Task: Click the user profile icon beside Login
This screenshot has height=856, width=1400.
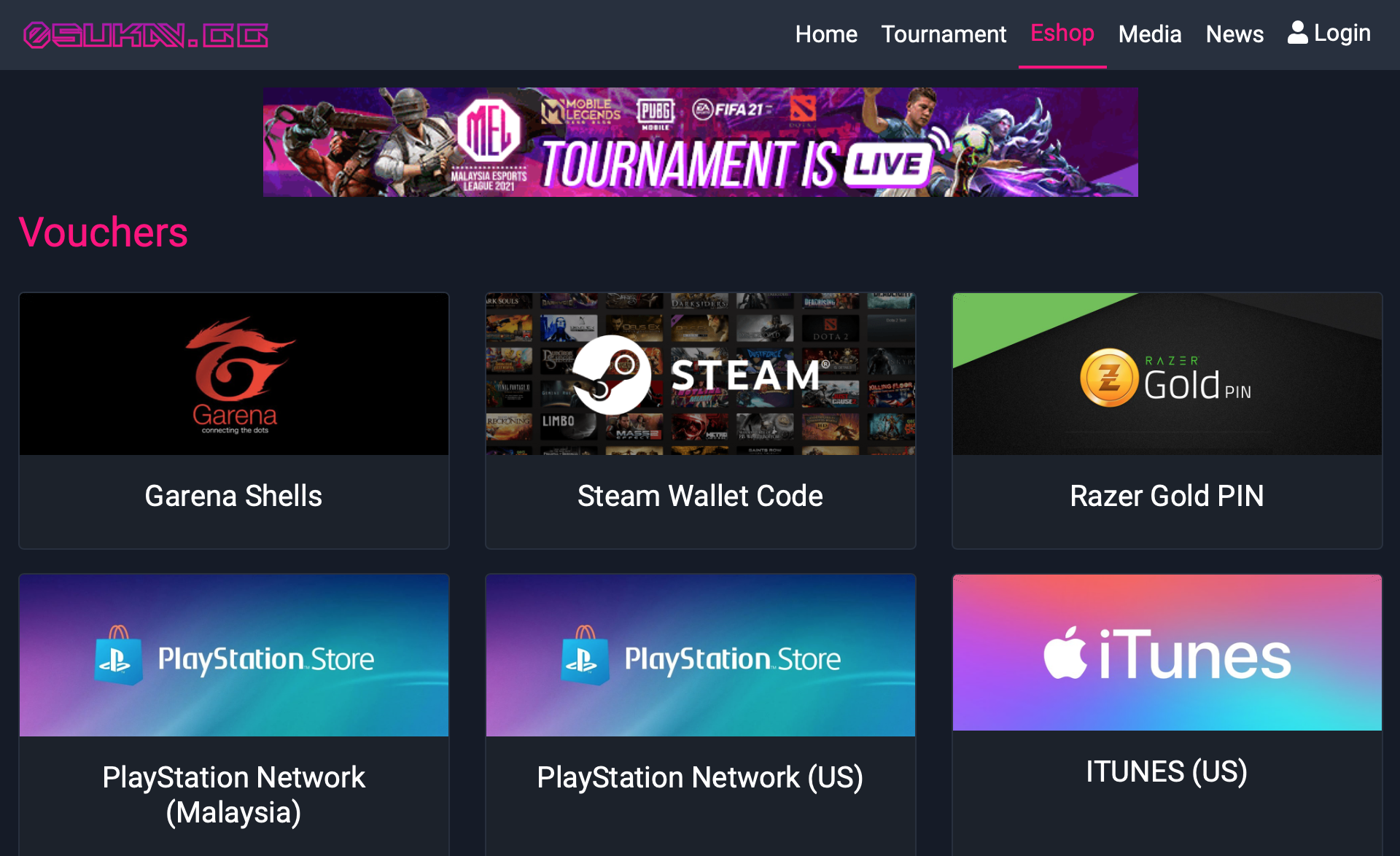Action: pyautogui.click(x=1297, y=33)
